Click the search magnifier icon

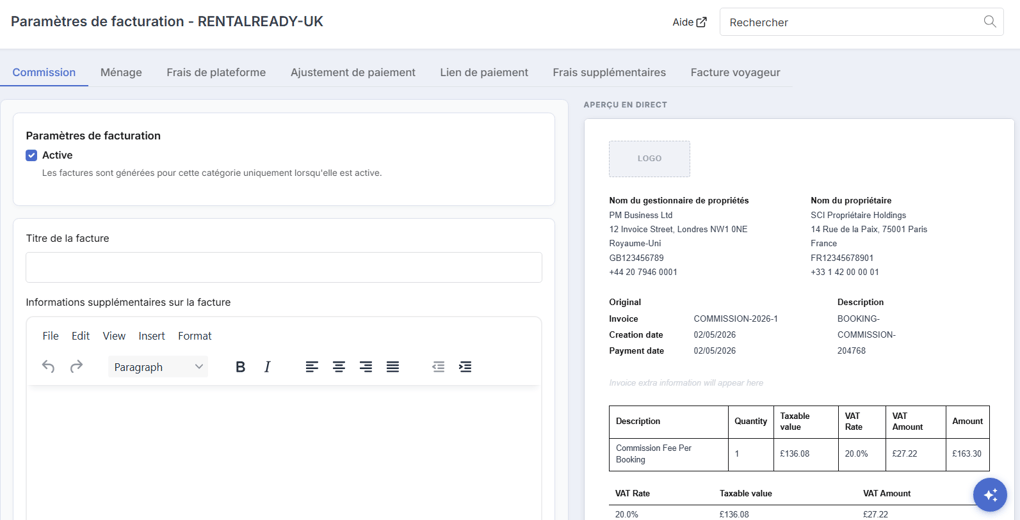point(989,21)
